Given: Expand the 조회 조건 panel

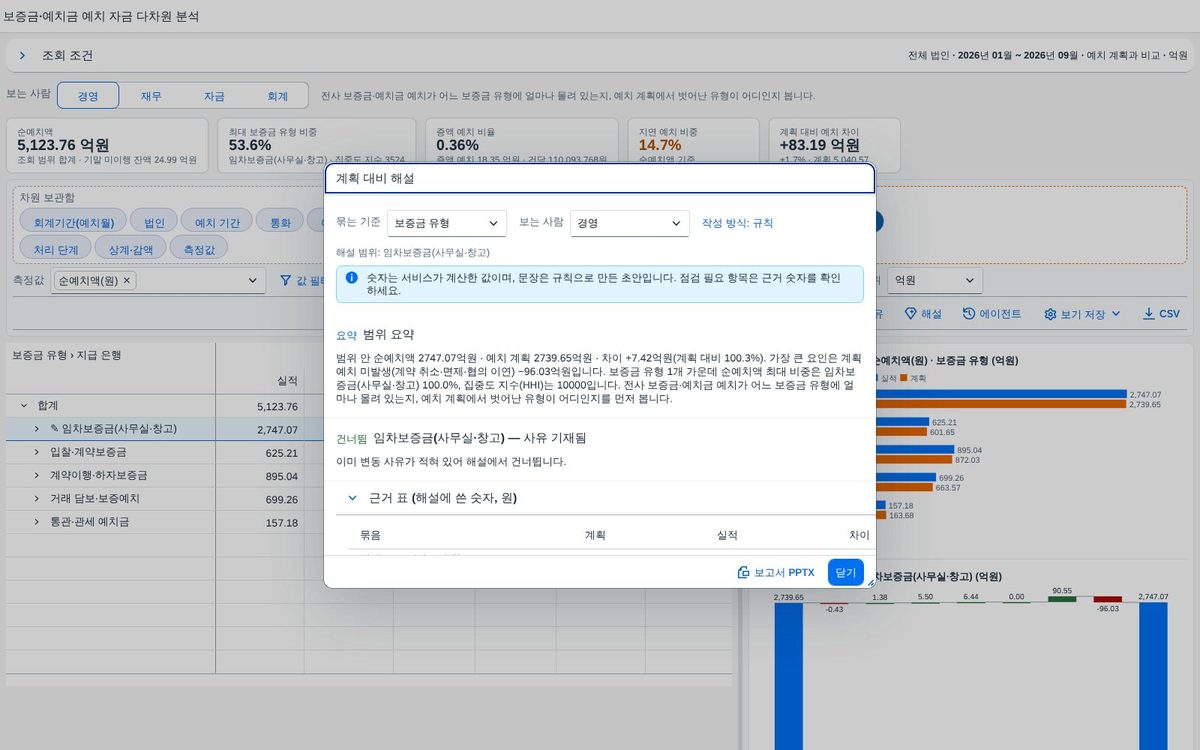Looking at the screenshot, I should coord(22,56).
